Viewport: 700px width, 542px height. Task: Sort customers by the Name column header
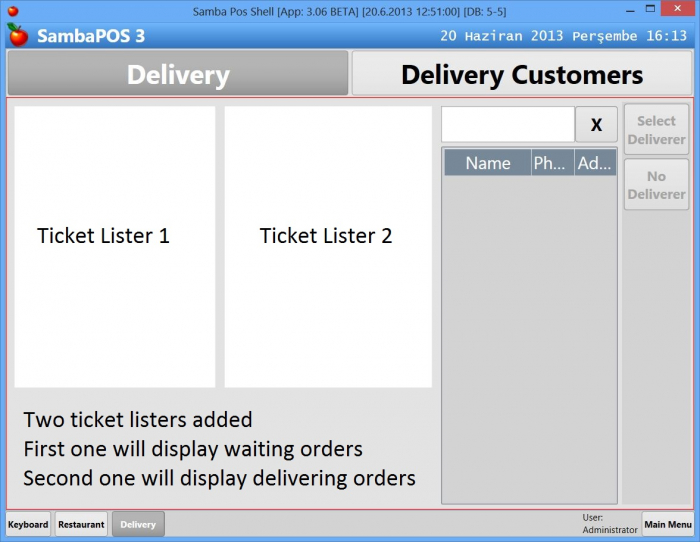click(488, 163)
